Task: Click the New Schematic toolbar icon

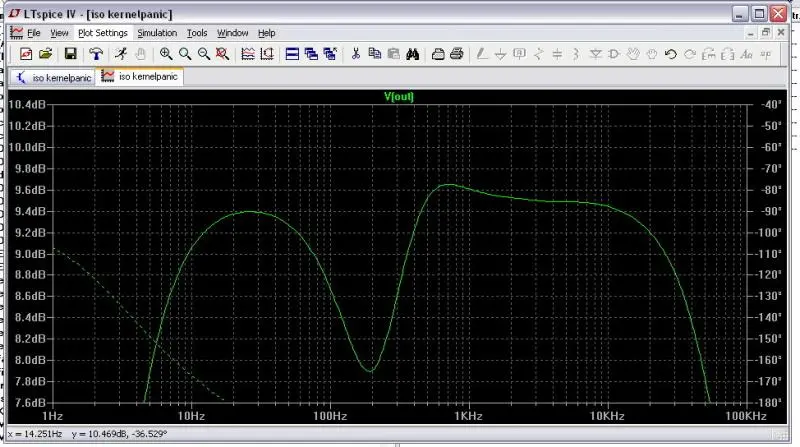Action: [x=26, y=54]
